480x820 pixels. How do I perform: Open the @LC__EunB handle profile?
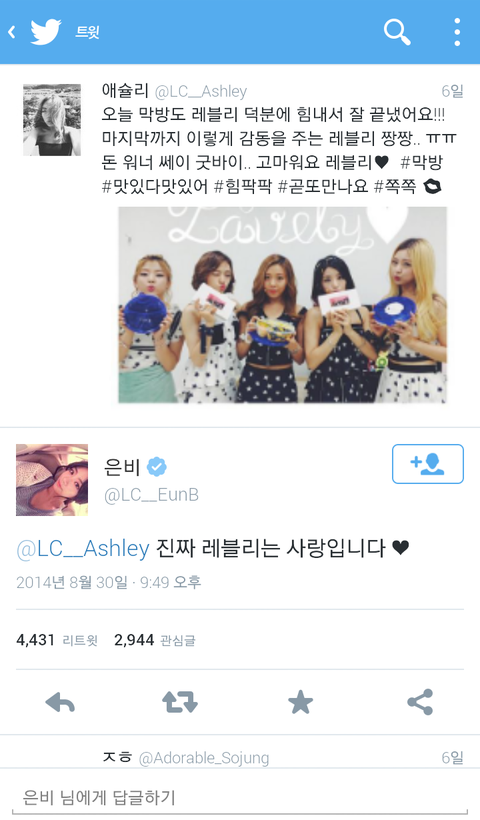click(x=151, y=495)
